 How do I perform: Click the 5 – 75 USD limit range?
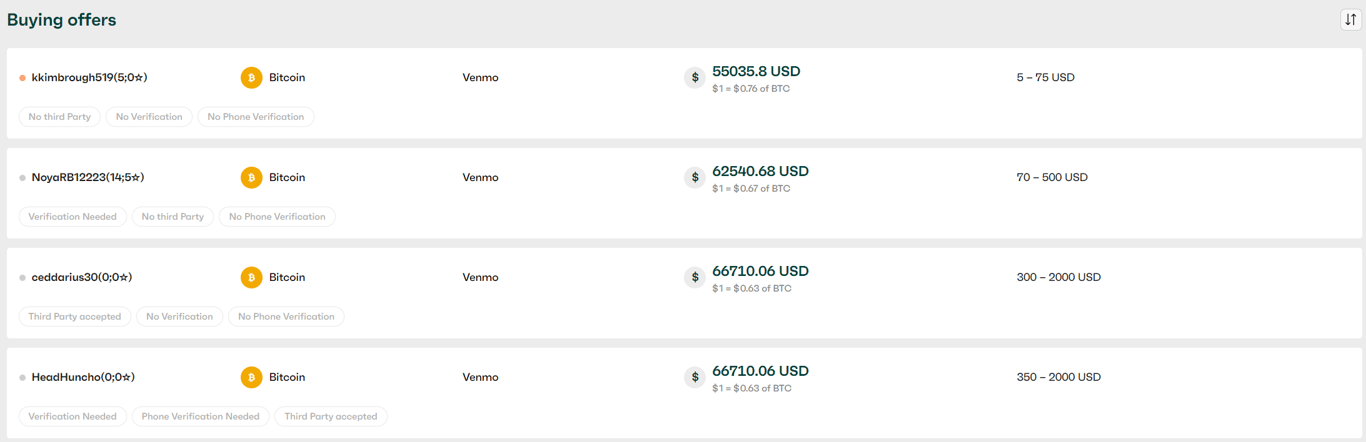click(x=1045, y=77)
